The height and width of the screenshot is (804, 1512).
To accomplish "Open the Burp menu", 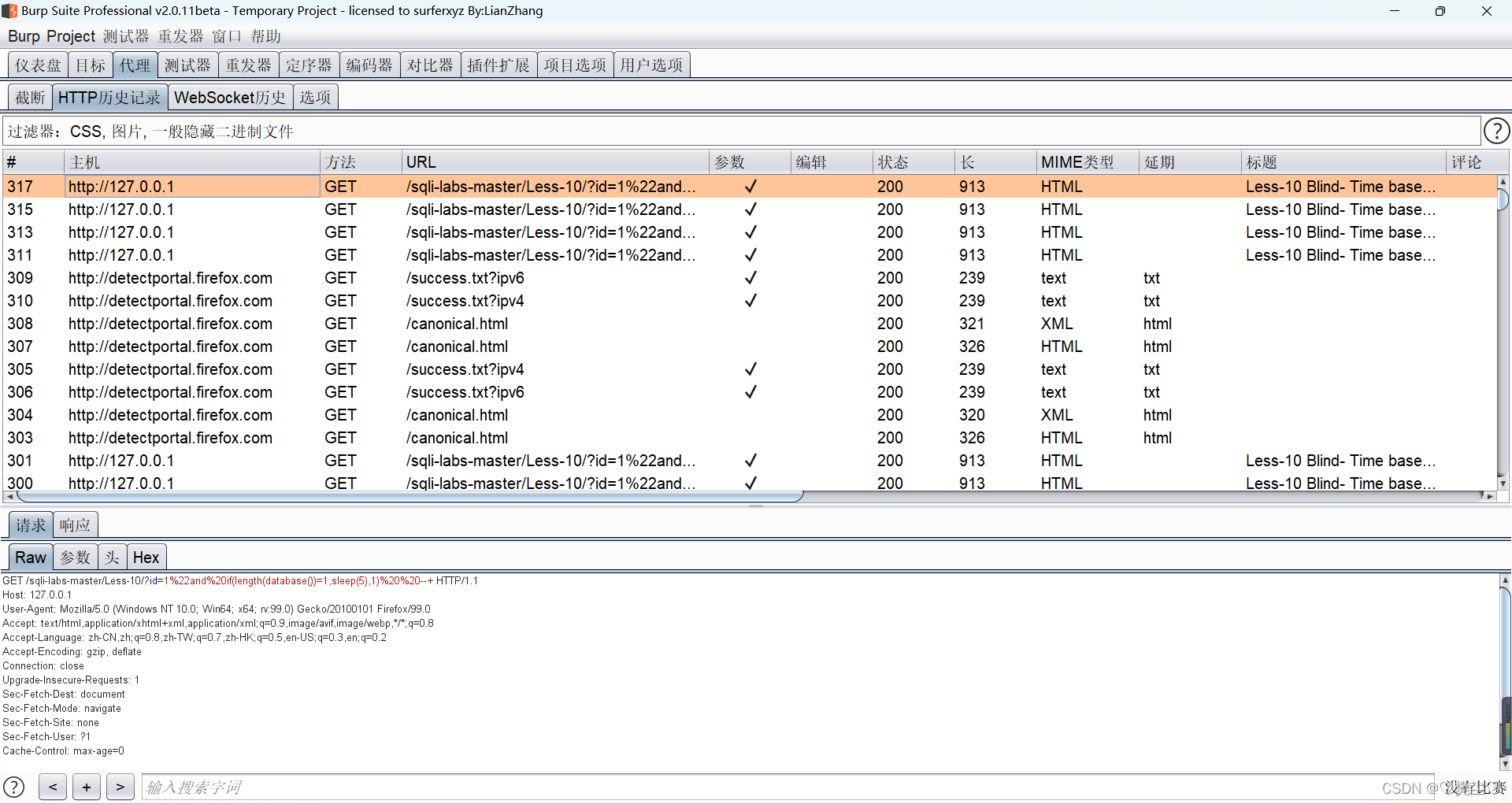I will [x=24, y=36].
